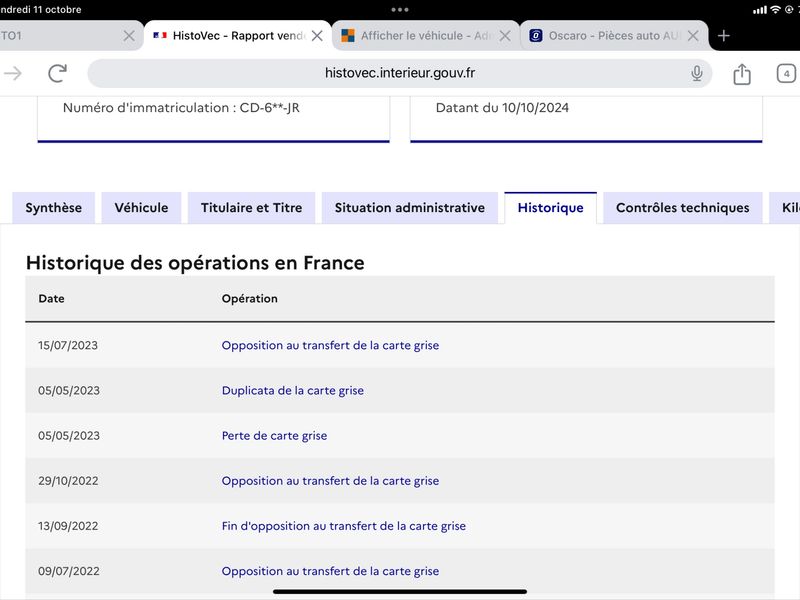This screenshot has height=600, width=800.
Task: Close the HistoVec tab
Action: (317, 36)
